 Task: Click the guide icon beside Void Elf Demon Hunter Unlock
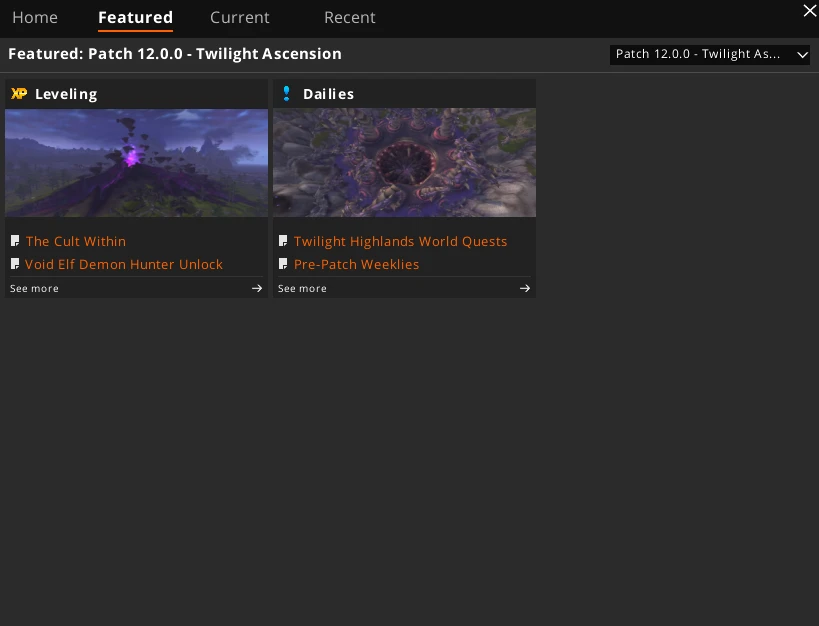15,264
